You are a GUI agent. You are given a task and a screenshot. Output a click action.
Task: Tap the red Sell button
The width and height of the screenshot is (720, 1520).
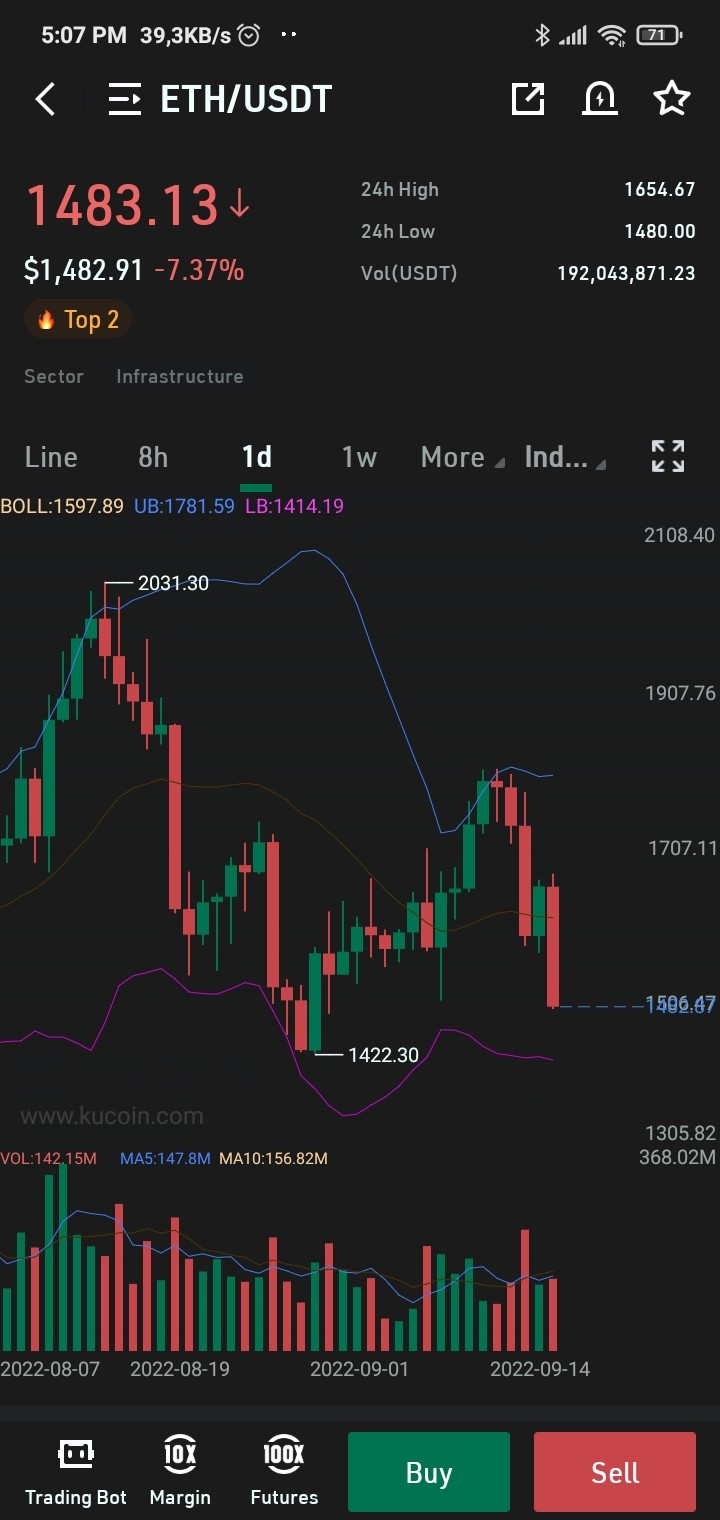click(x=615, y=1472)
